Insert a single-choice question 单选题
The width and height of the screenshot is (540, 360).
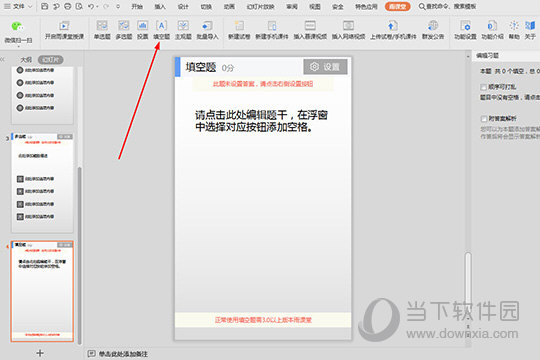[102, 30]
